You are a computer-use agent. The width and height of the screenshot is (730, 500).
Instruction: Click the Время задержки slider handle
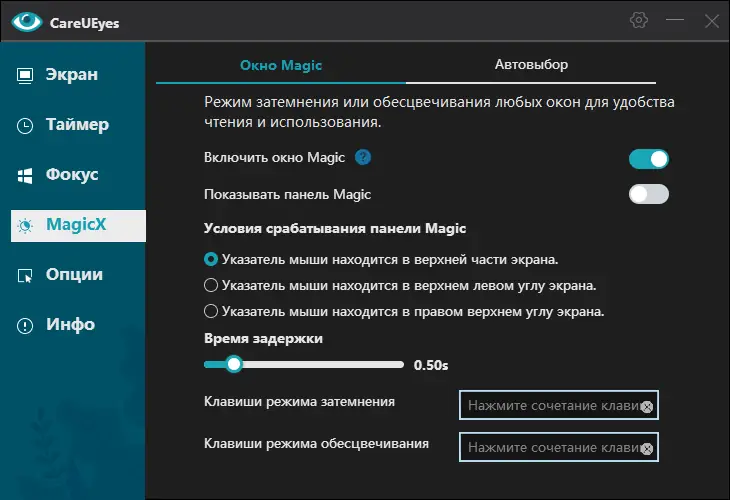pyautogui.click(x=234, y=365)
